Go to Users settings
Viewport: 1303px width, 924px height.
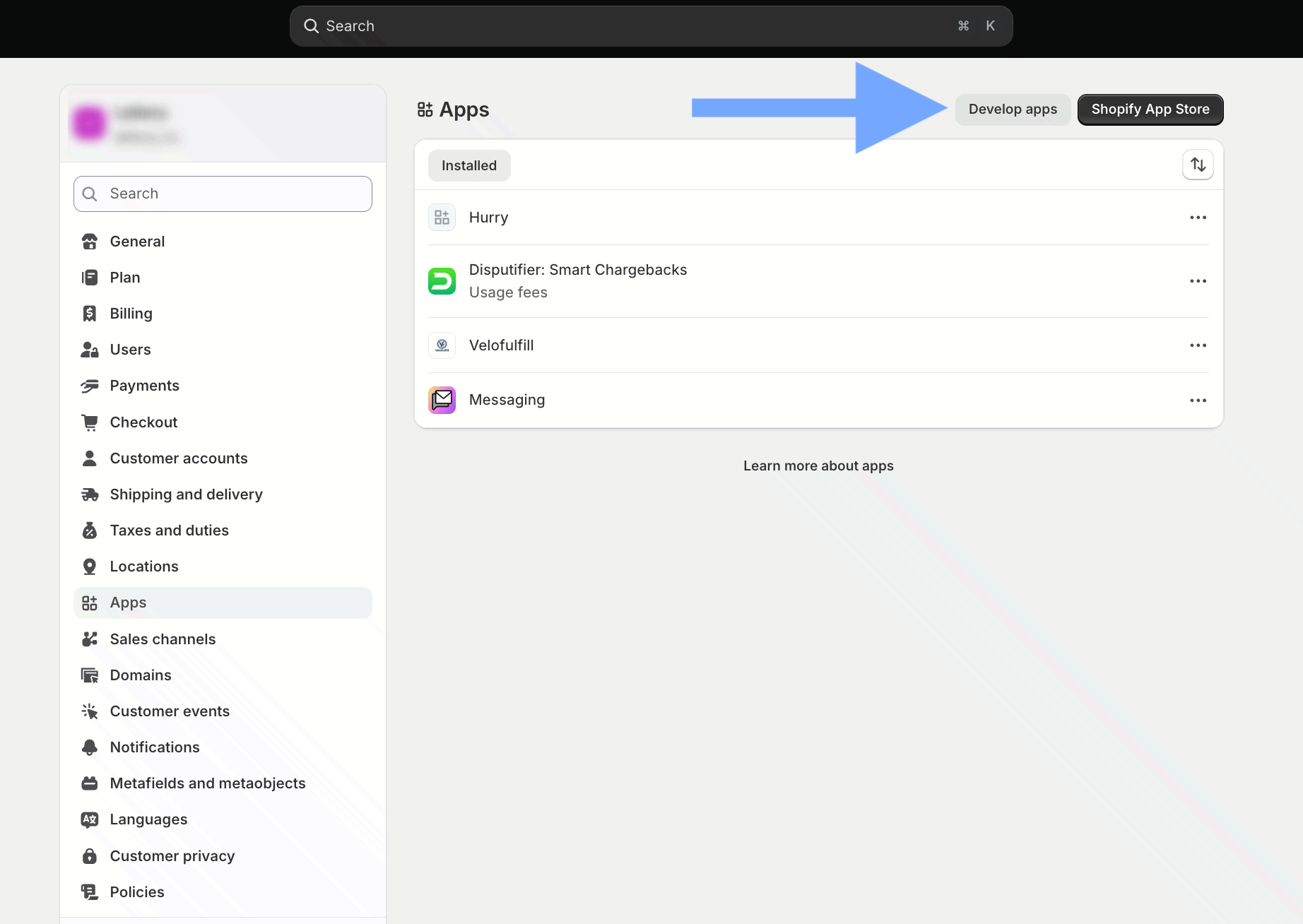(223, 350)
